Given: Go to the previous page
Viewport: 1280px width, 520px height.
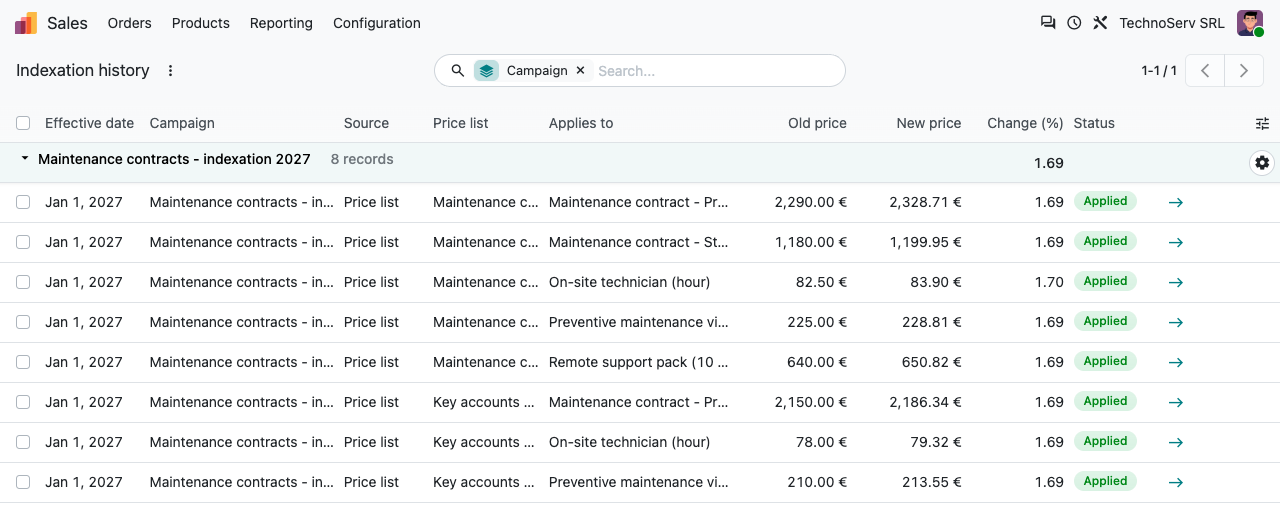Looking at the screenshot, I should [1205, 70].
